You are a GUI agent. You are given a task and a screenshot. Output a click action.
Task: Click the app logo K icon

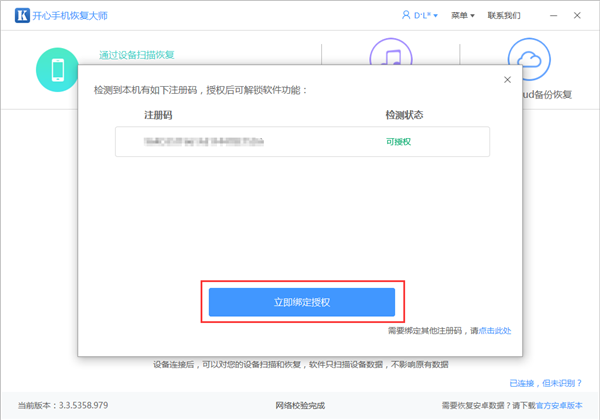22,15
